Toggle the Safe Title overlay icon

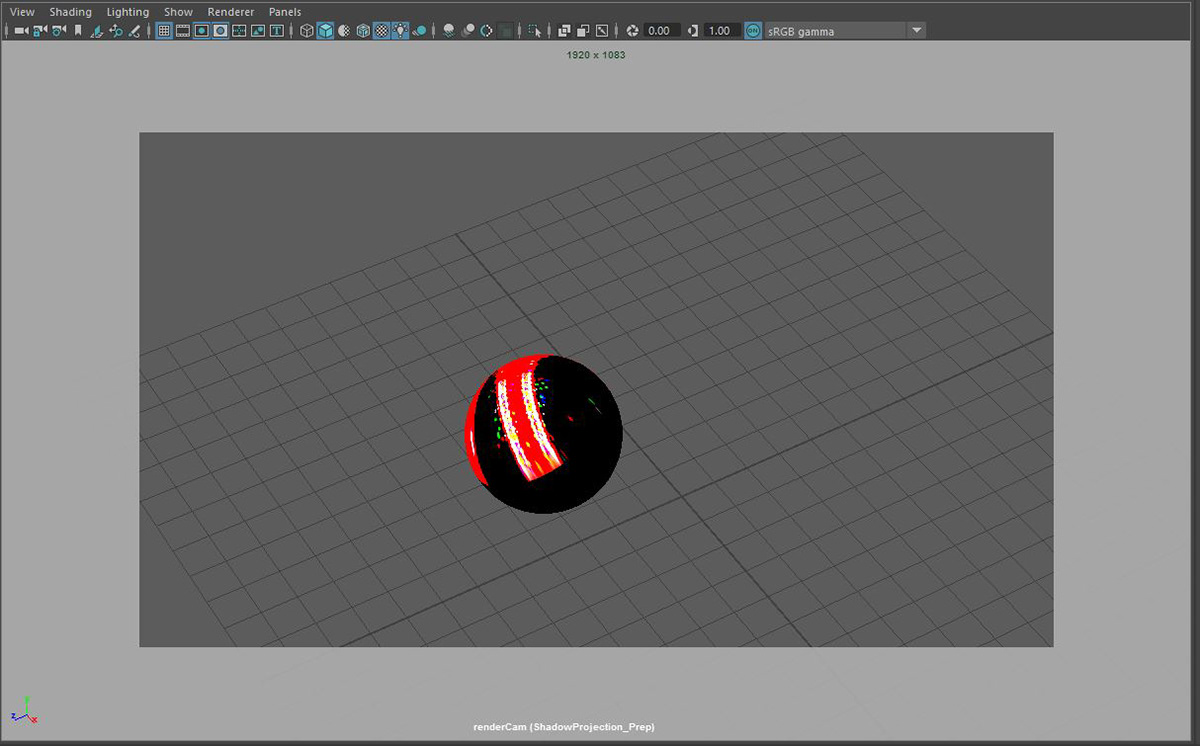coord(277,31)
